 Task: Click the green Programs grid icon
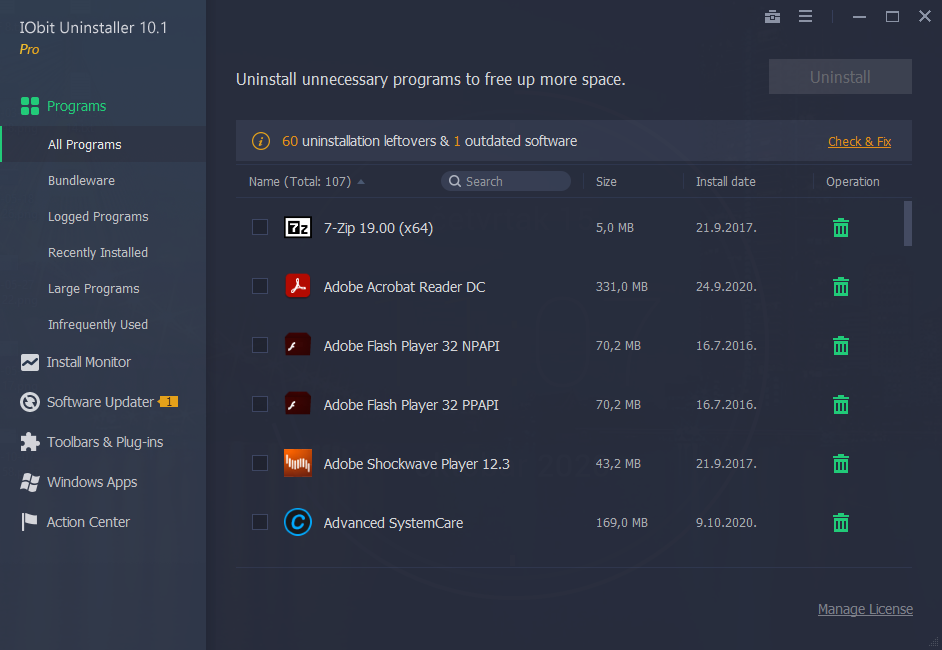[x=29, y=106]
